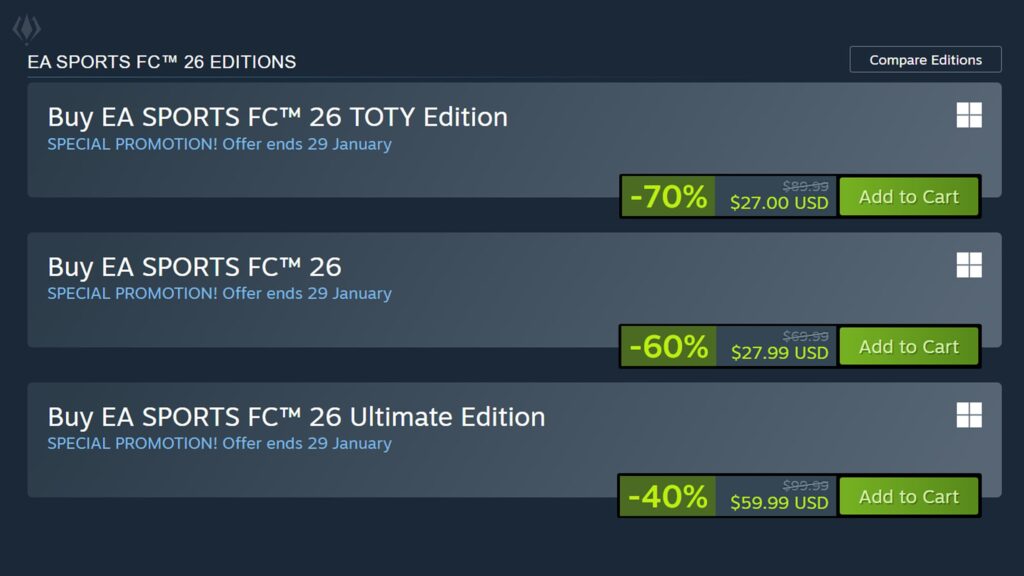The image size is (1024, 576).
Task: Open the Compare Editions view
Action: [925, 60]
